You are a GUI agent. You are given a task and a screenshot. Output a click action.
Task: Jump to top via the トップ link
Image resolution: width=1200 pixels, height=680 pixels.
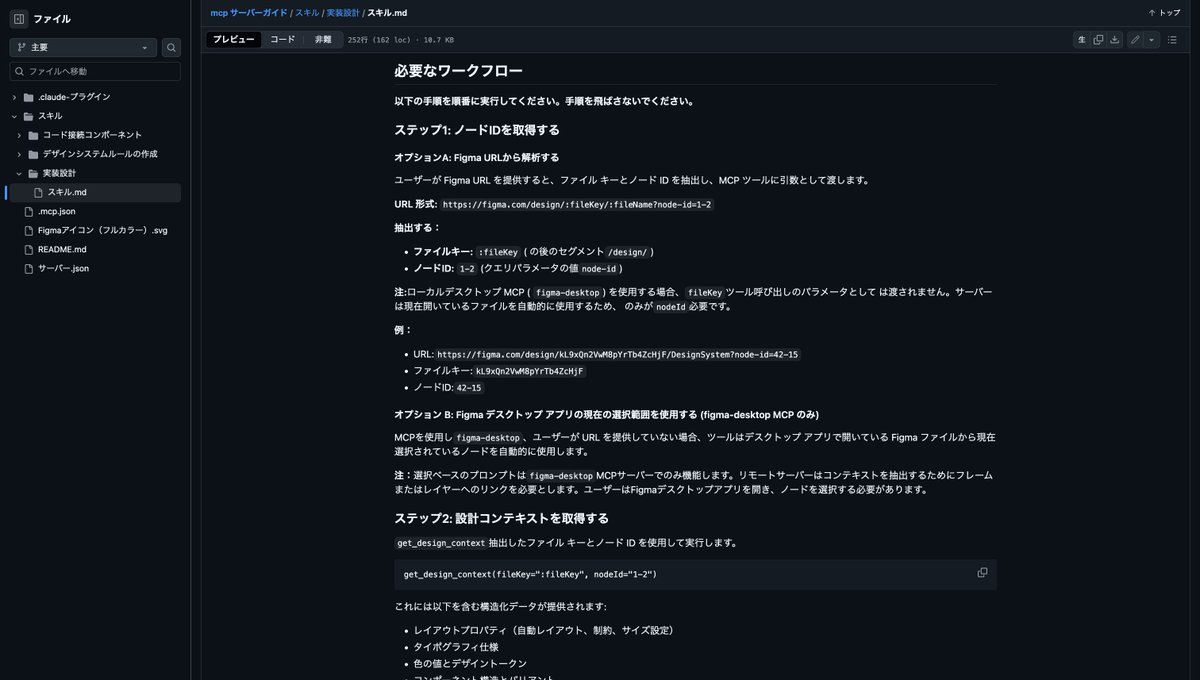(x=1166, y=13)
